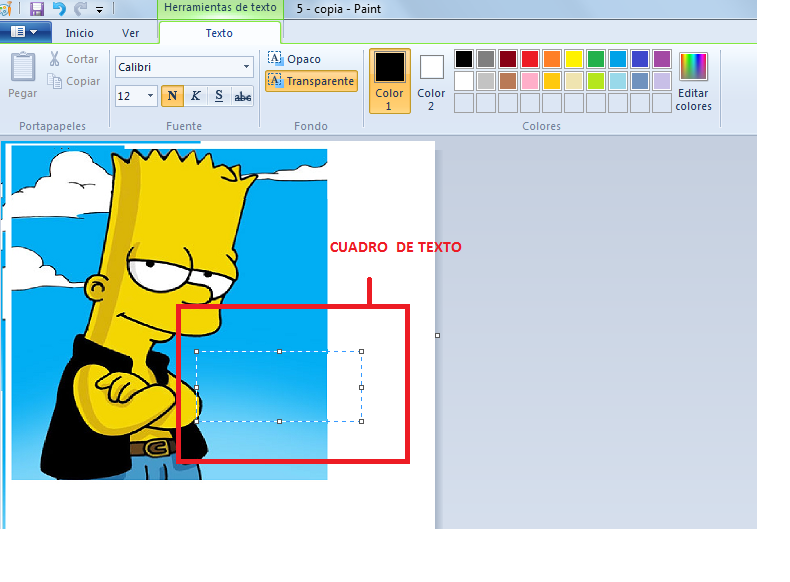Switch to the Ver tab
790x582 pixels.
click(130, 33)
